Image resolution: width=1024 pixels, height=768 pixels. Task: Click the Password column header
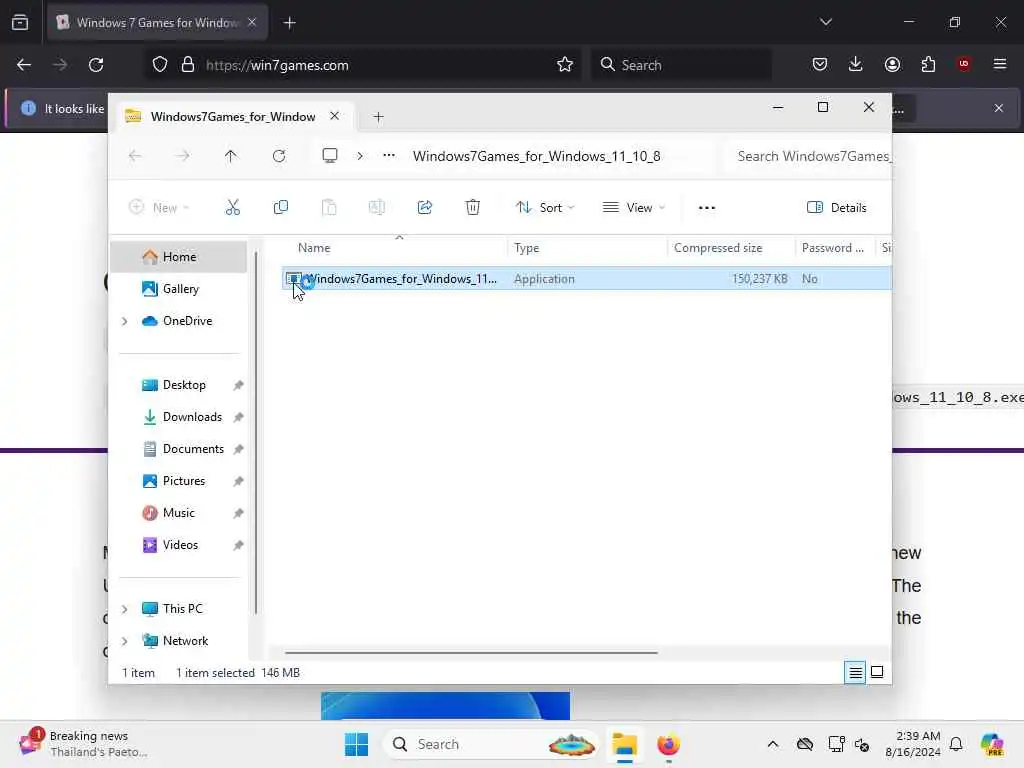[835, 248]
